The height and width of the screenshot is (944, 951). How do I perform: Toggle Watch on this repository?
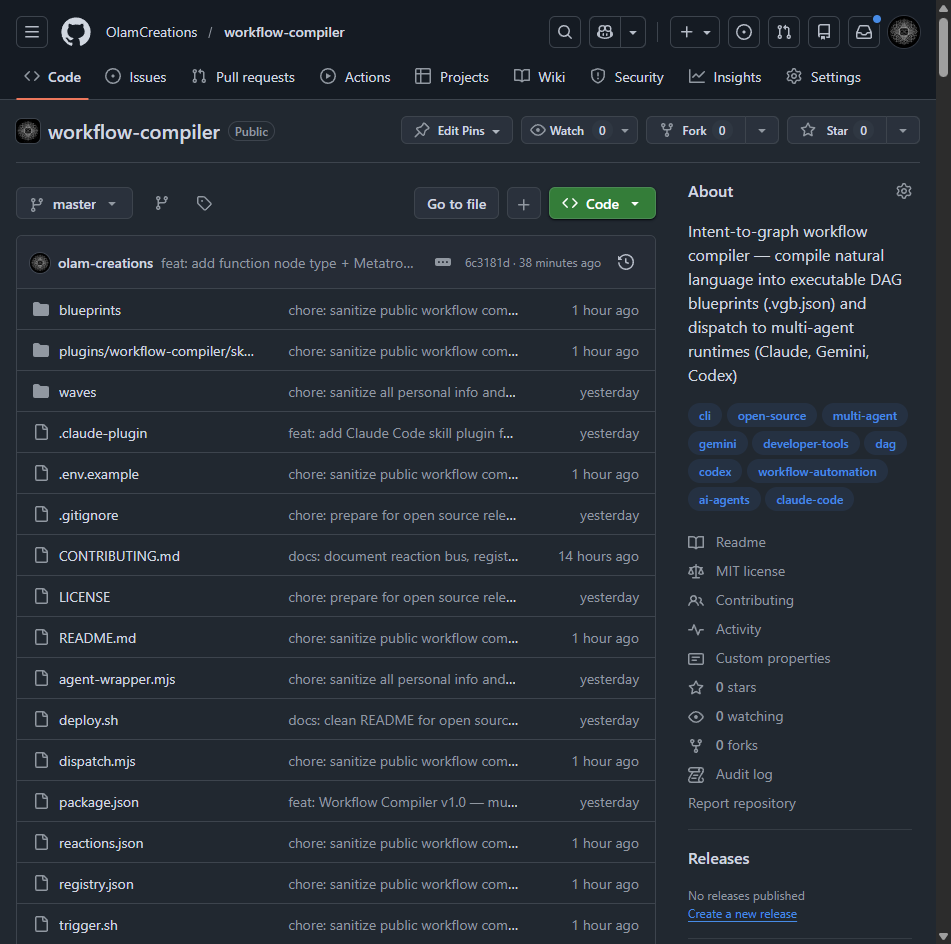point(567,130)
